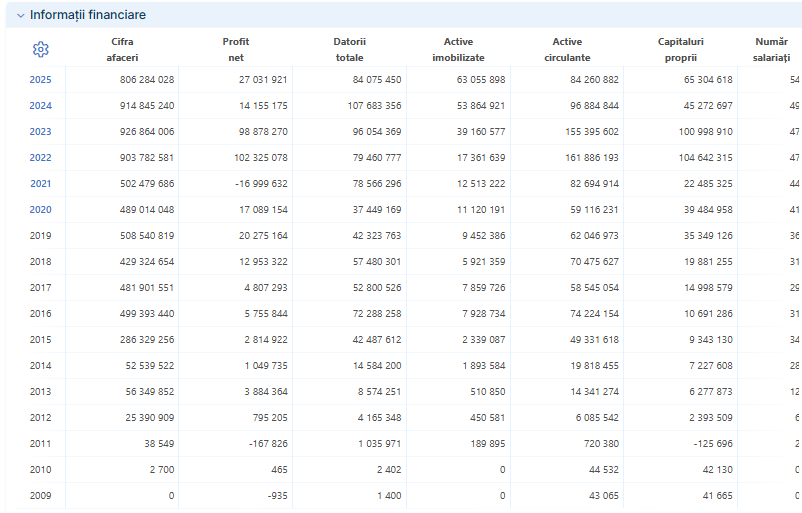Select the 2009 year row label
Screen dimensions: 802x513
40,496
